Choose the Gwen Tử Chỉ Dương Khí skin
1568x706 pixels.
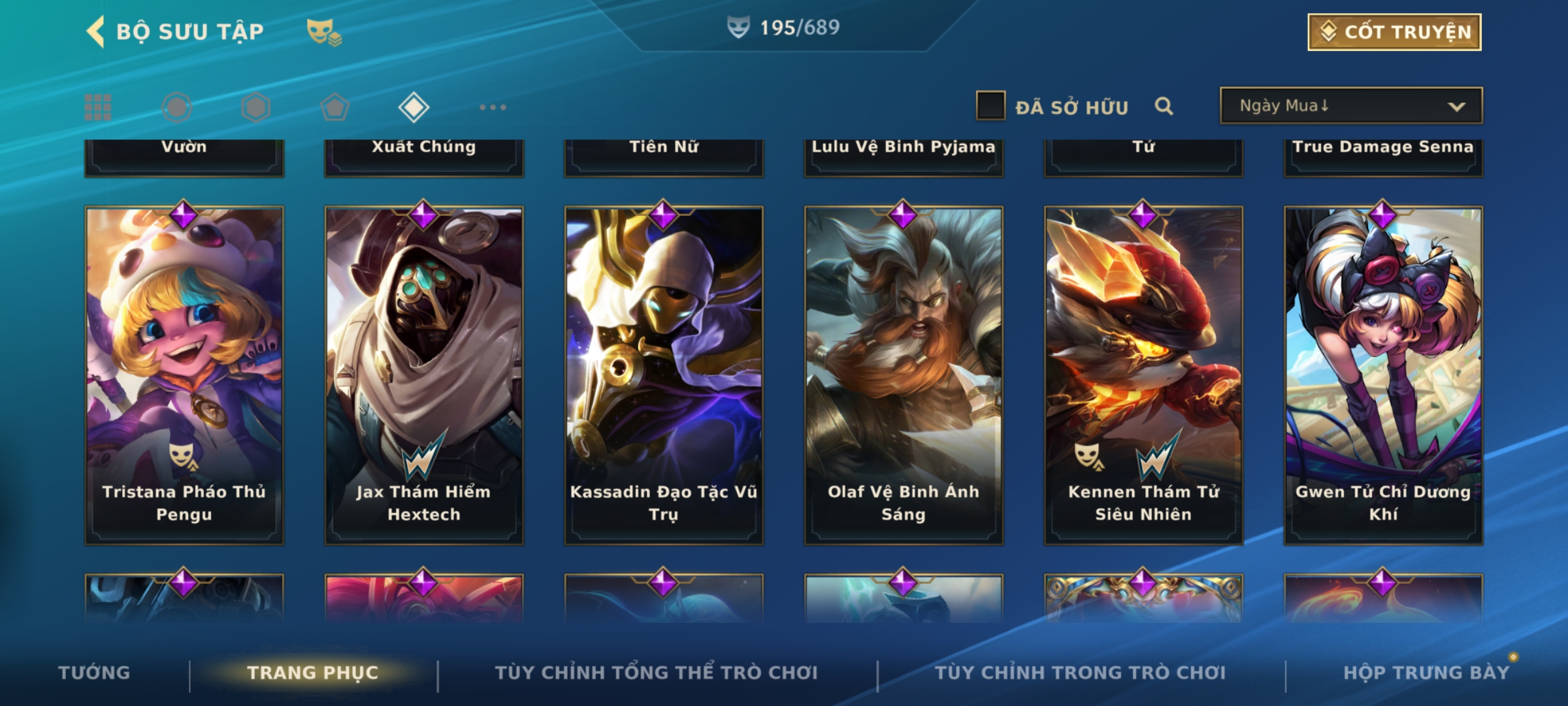pyautogui.click(x=1383, y=375)
